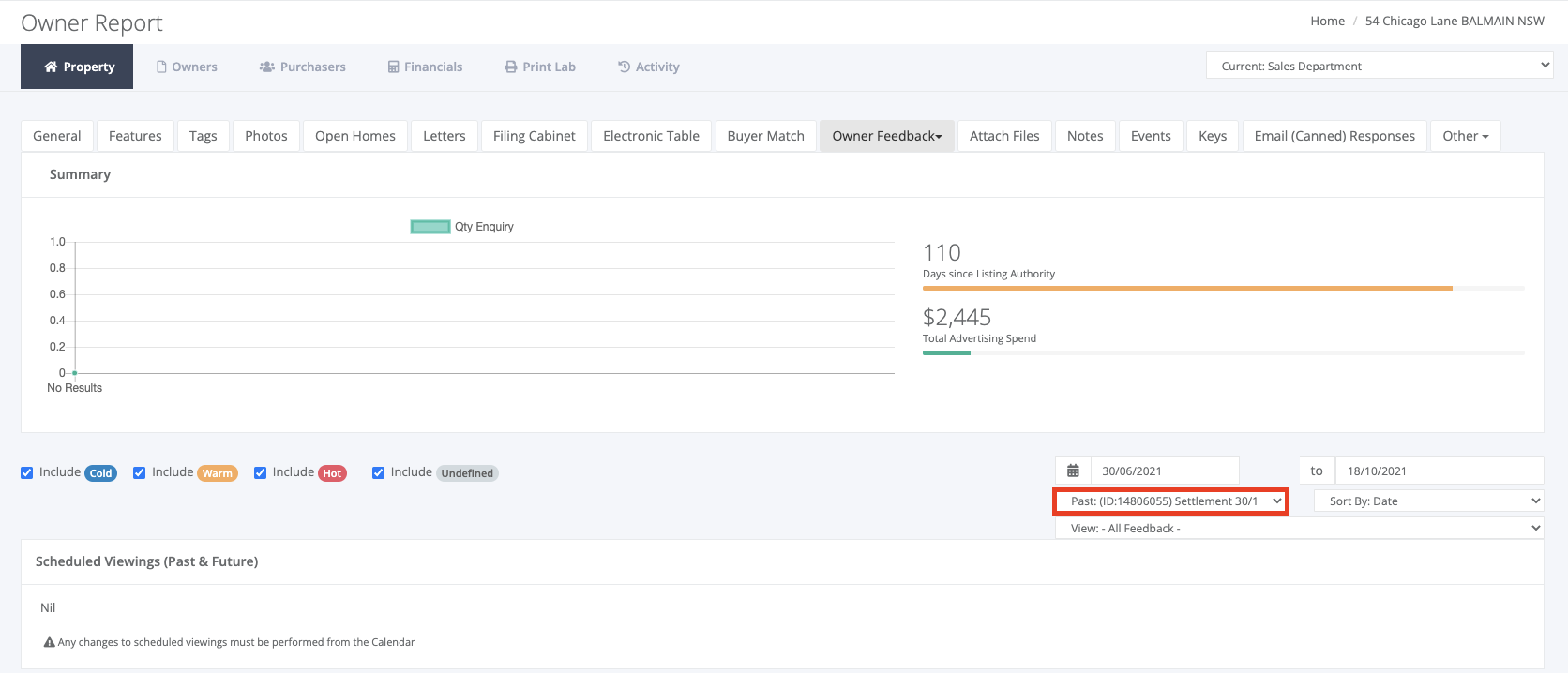Image resolution: width=1568 pixels, height=673 pixels.
Task: Click the history icon beside Activity
Action: tap(625, 67)
